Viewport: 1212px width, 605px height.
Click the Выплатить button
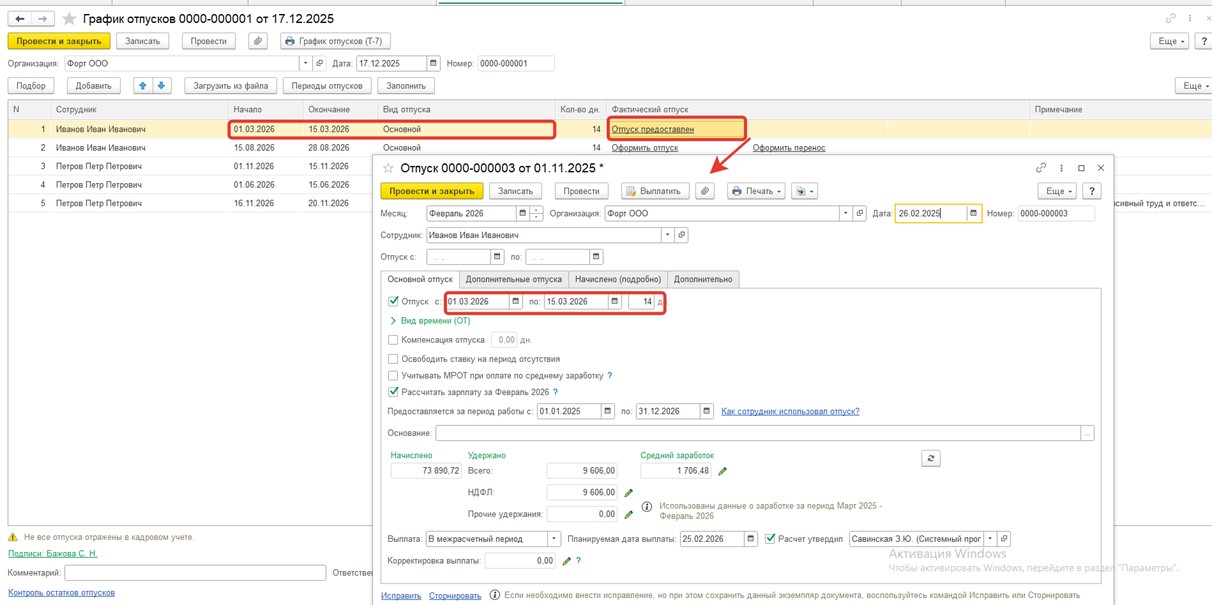pos(655,191)
